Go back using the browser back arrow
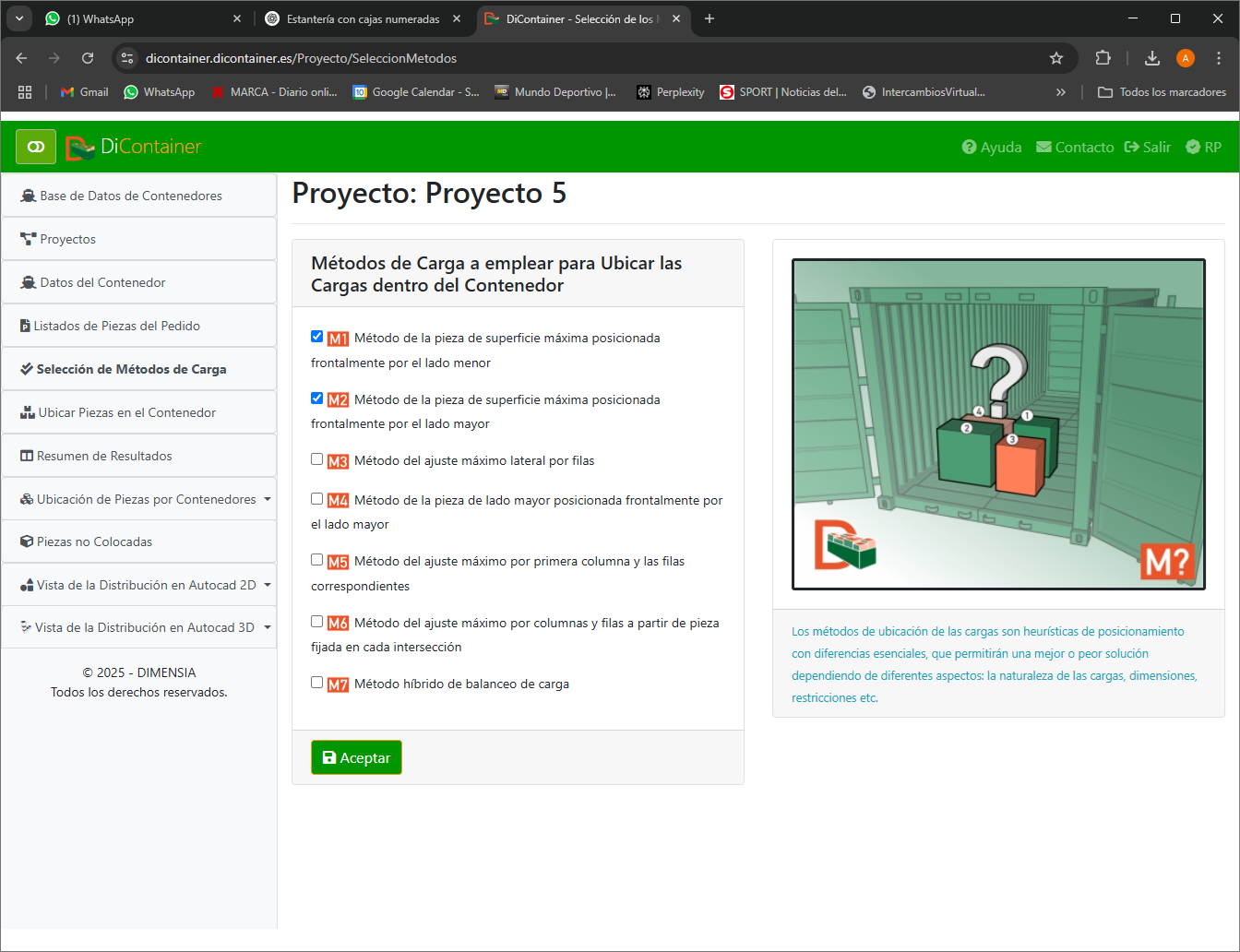 click(21, 58)
